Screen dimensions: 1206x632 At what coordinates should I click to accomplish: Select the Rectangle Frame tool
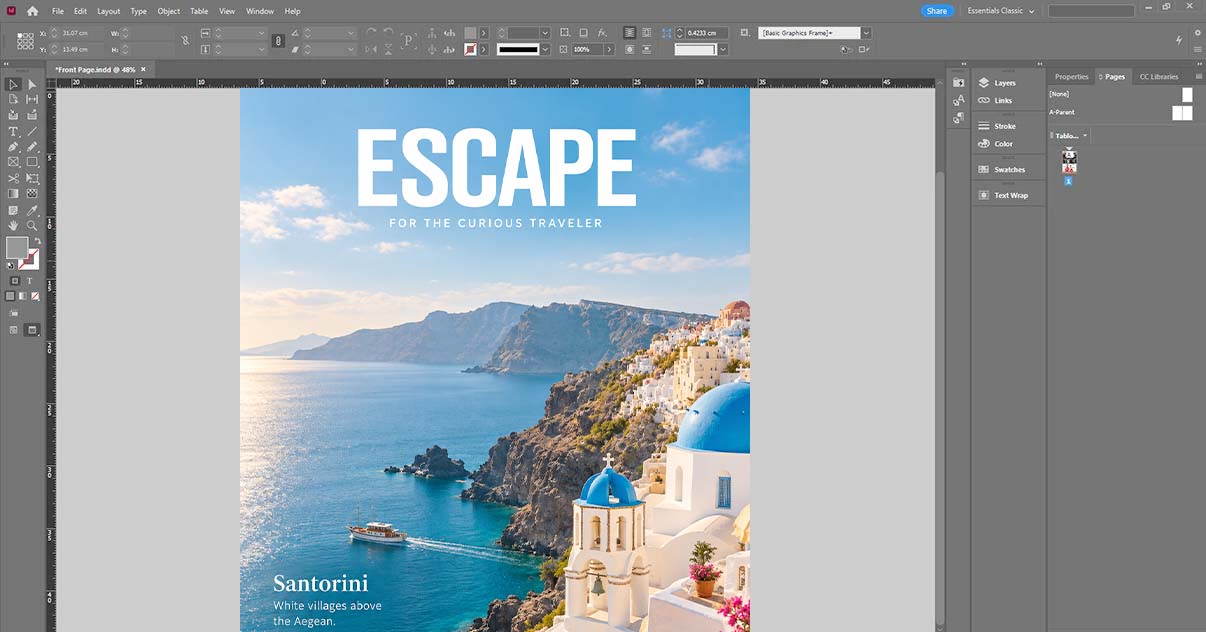13,162
